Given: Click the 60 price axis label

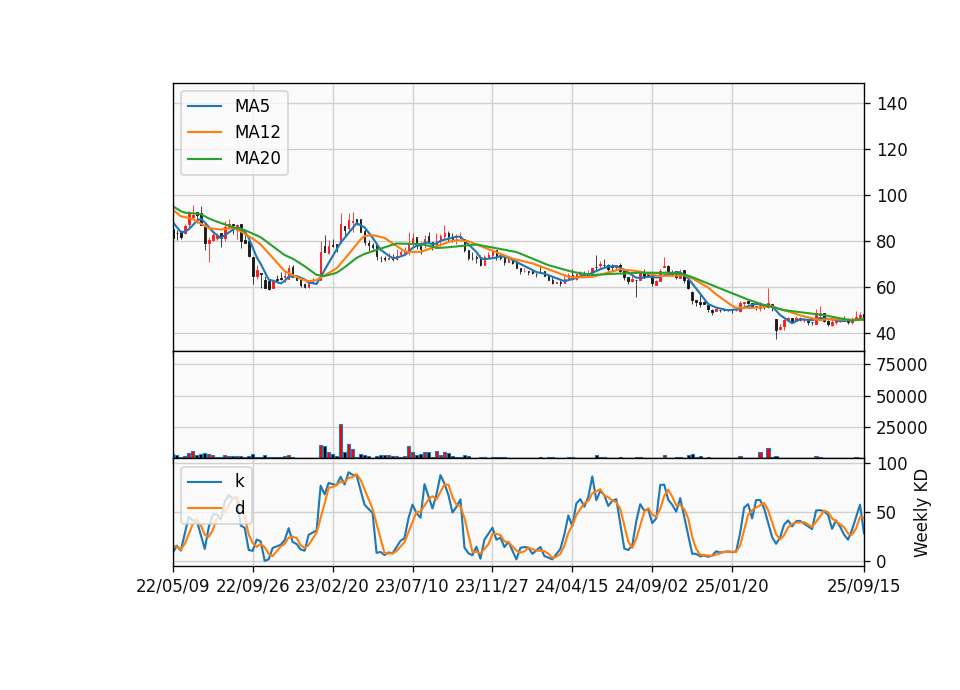Looking at the screenshot, I should point(887,288).
